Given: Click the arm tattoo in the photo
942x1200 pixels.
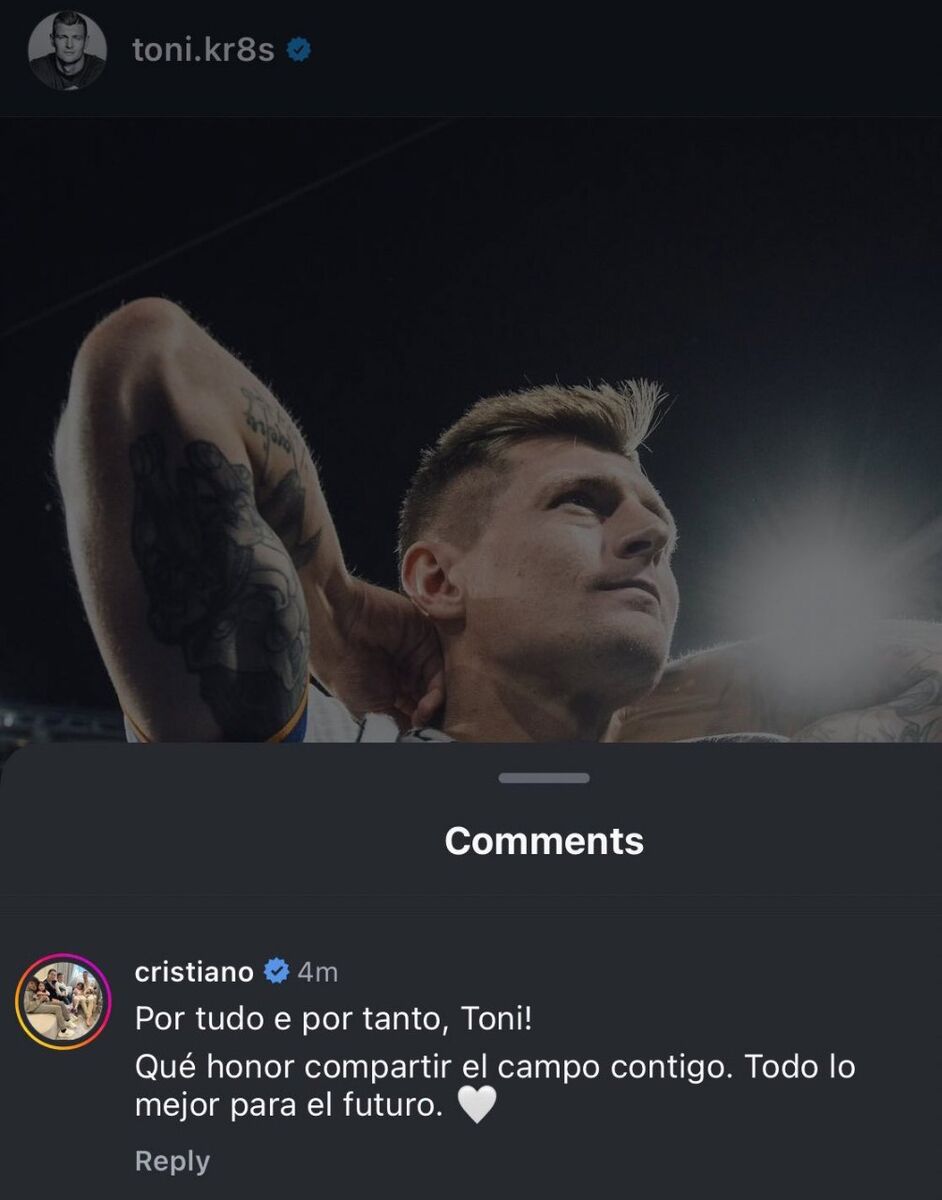Looking at the screenshot, I should (x=215, y=560).
